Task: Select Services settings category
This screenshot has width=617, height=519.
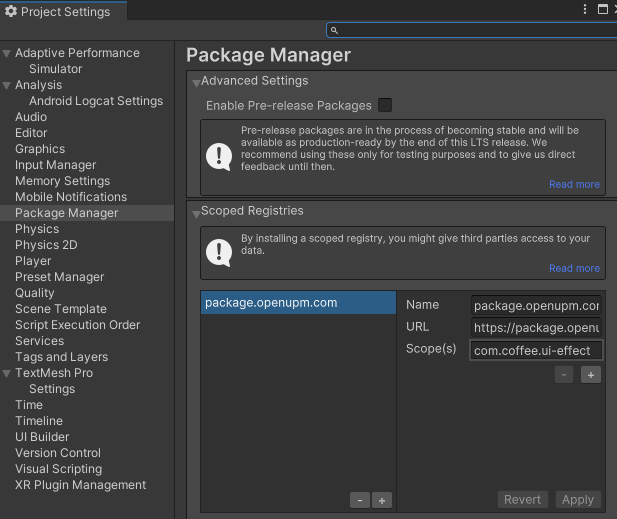Action: (39, 341)
